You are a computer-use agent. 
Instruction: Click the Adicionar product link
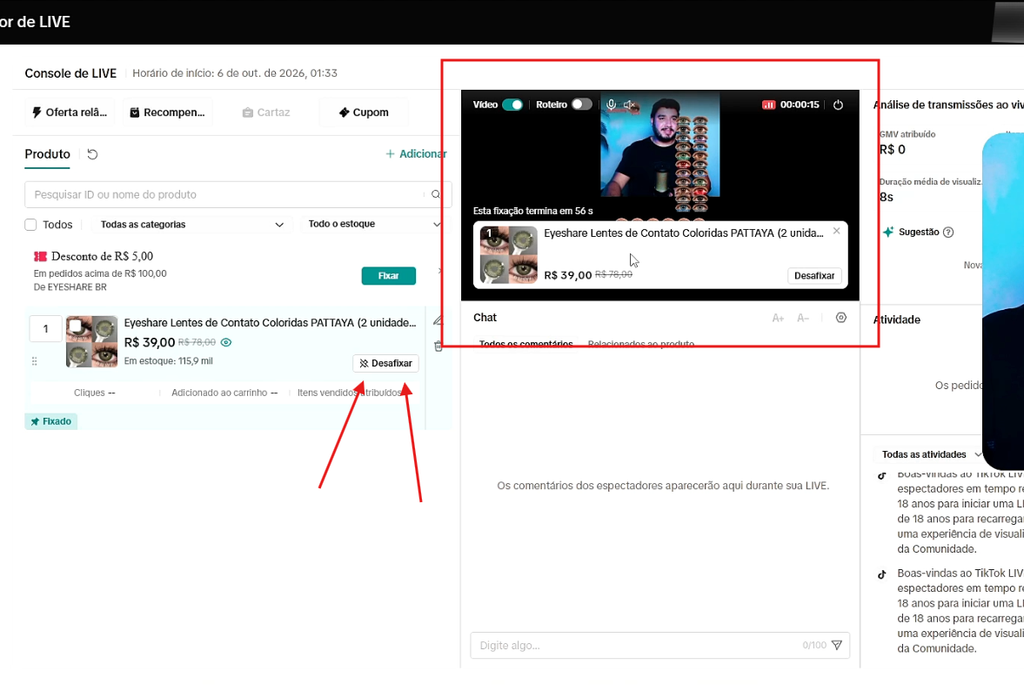click(416, 154)
